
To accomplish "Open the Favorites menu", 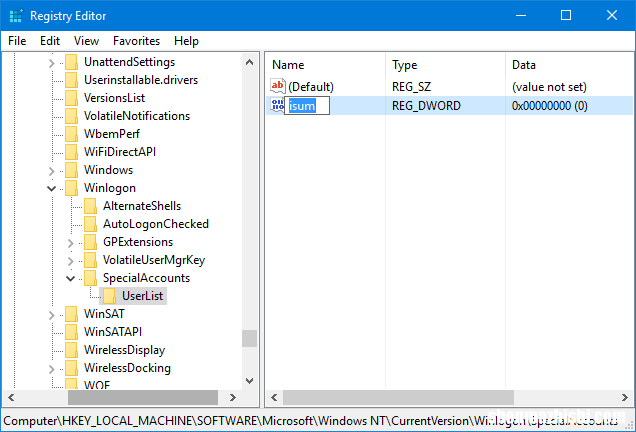I will pyautogui.click(x=136, y=41).
